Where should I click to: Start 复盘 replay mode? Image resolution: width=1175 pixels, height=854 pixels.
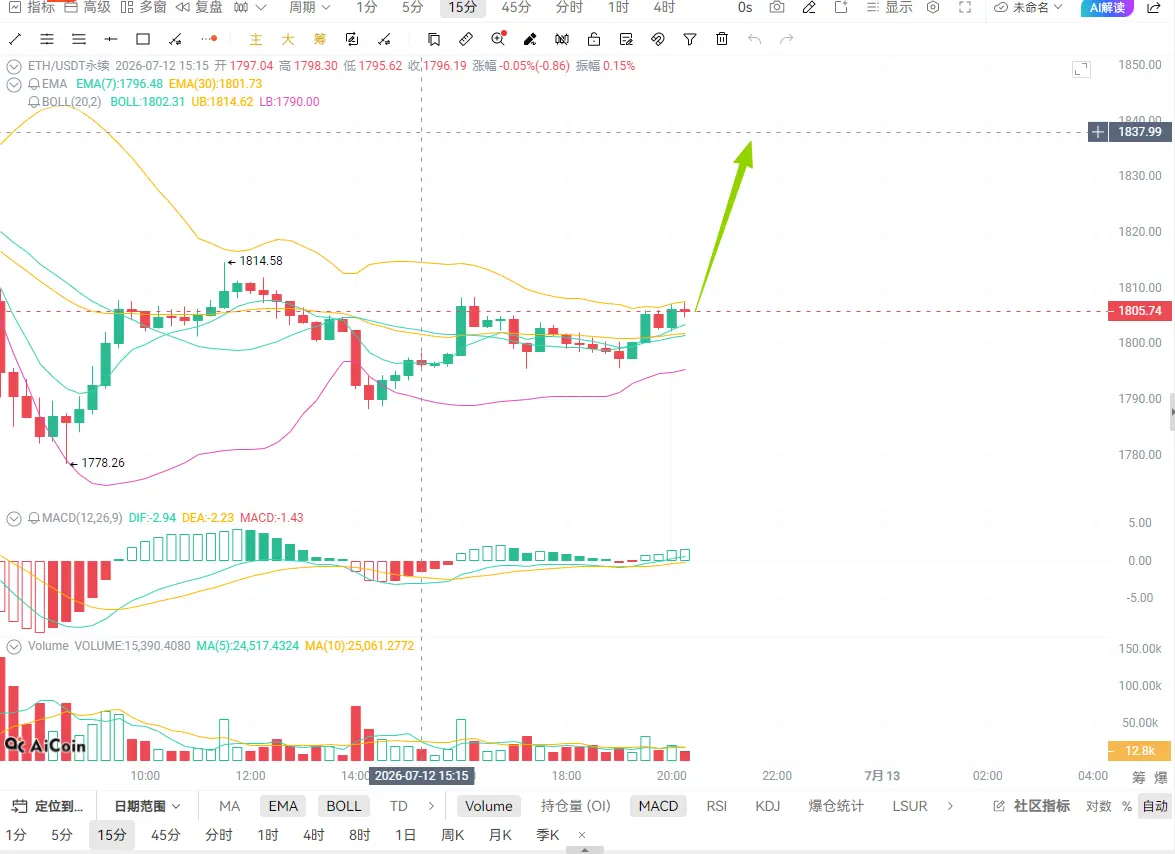(x=199, y=7)
